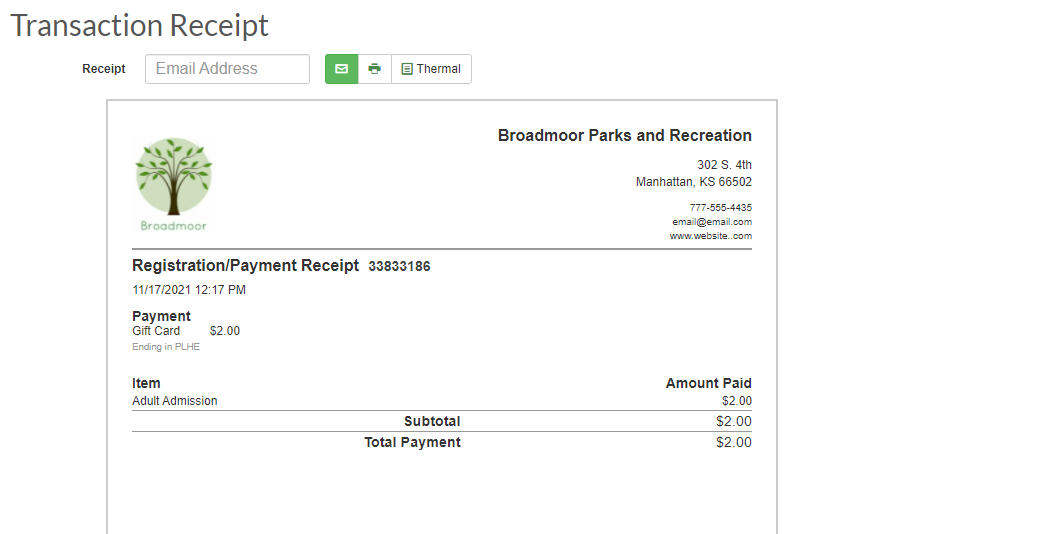Click the Amount Paid column header

pos(708,384)
